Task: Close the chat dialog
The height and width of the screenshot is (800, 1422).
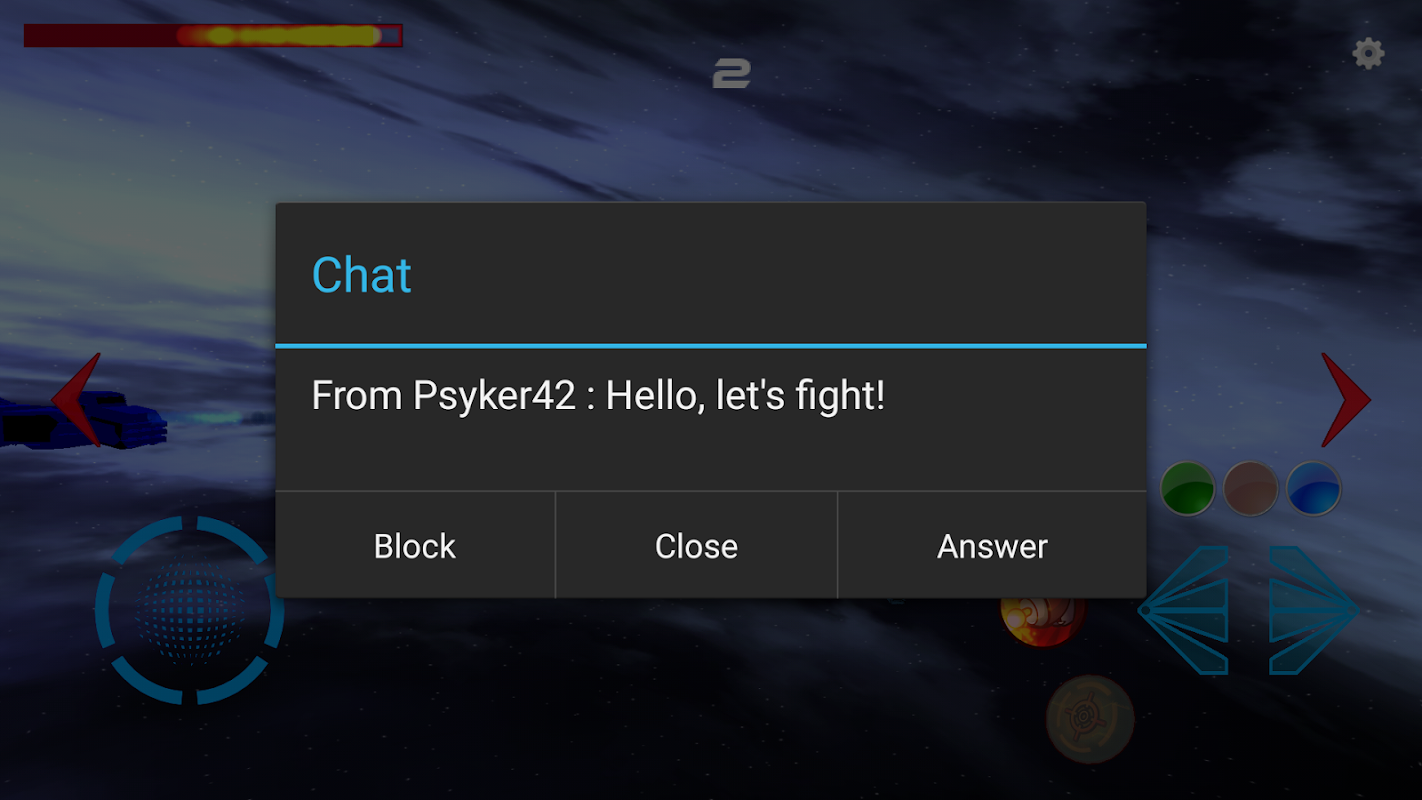Action: click(x=696, y=546)
